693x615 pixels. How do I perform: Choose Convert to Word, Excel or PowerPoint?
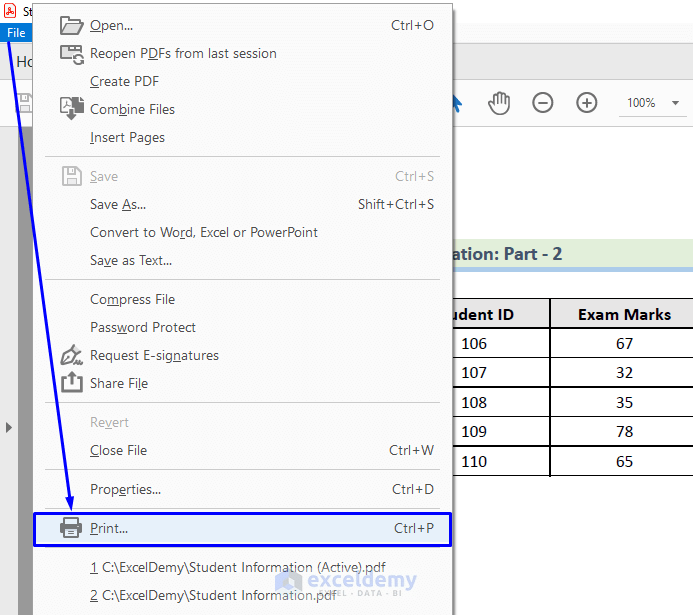coord(243,232)
